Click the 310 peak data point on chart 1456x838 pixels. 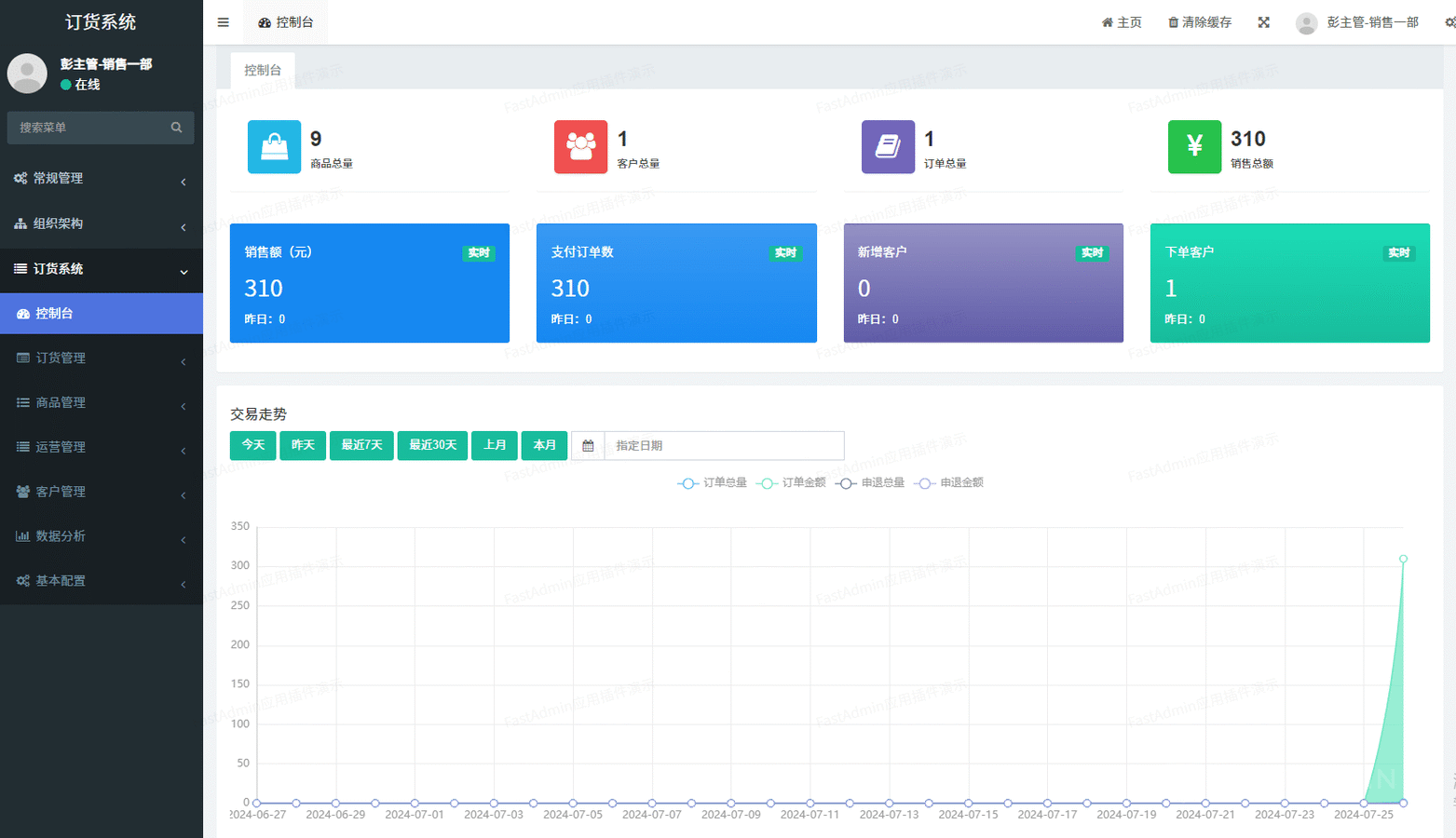point(1403,559)
